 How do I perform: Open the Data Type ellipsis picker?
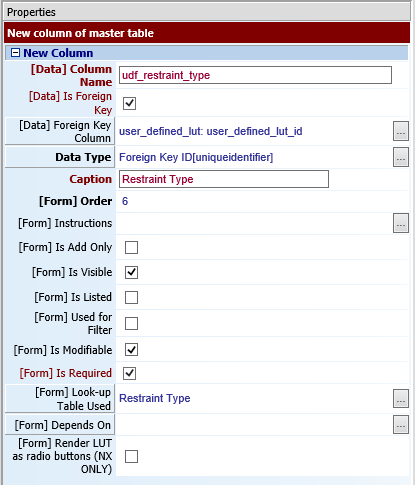click(401, 157)
